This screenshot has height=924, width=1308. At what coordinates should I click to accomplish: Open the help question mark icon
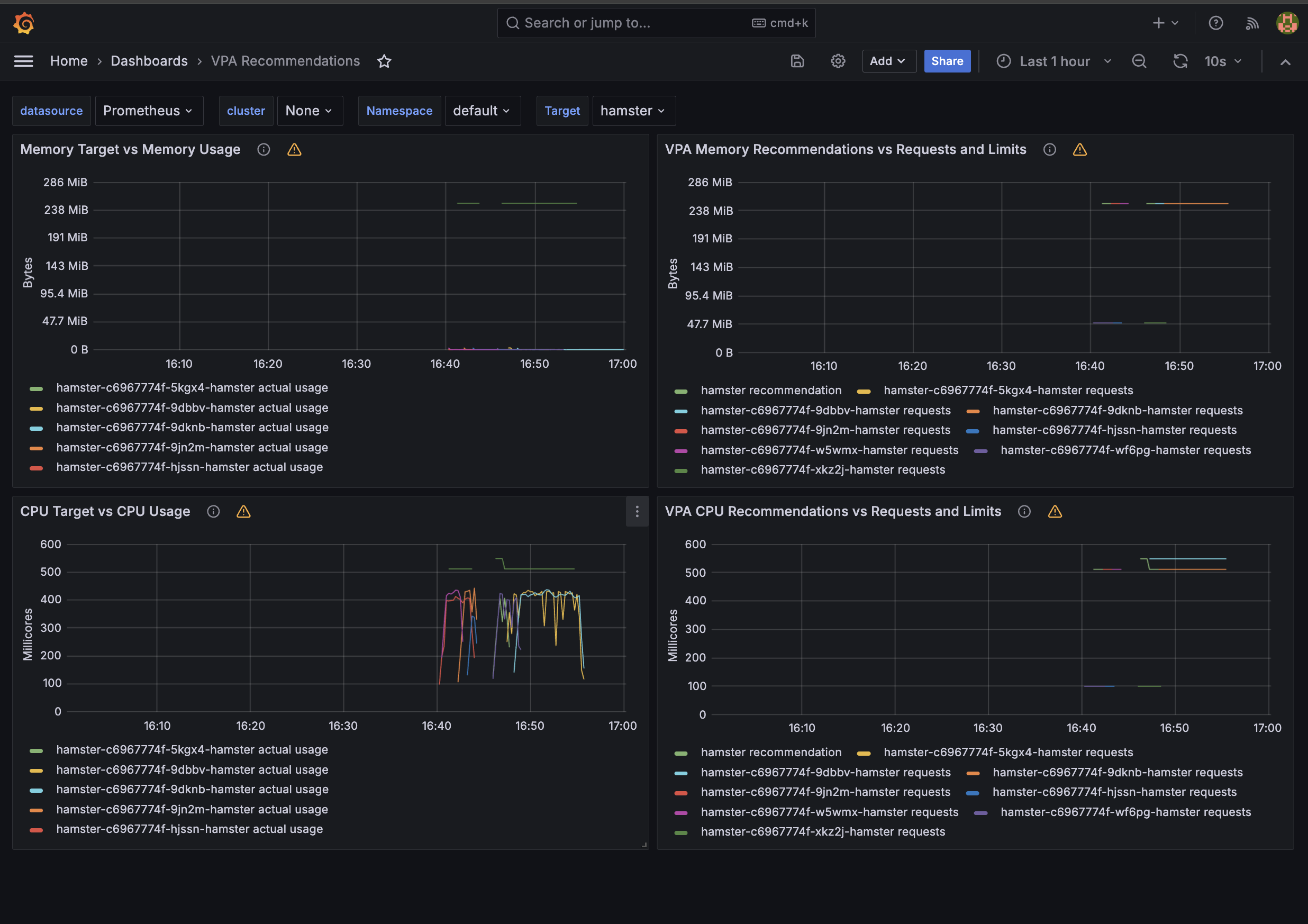click(1216, 23)
